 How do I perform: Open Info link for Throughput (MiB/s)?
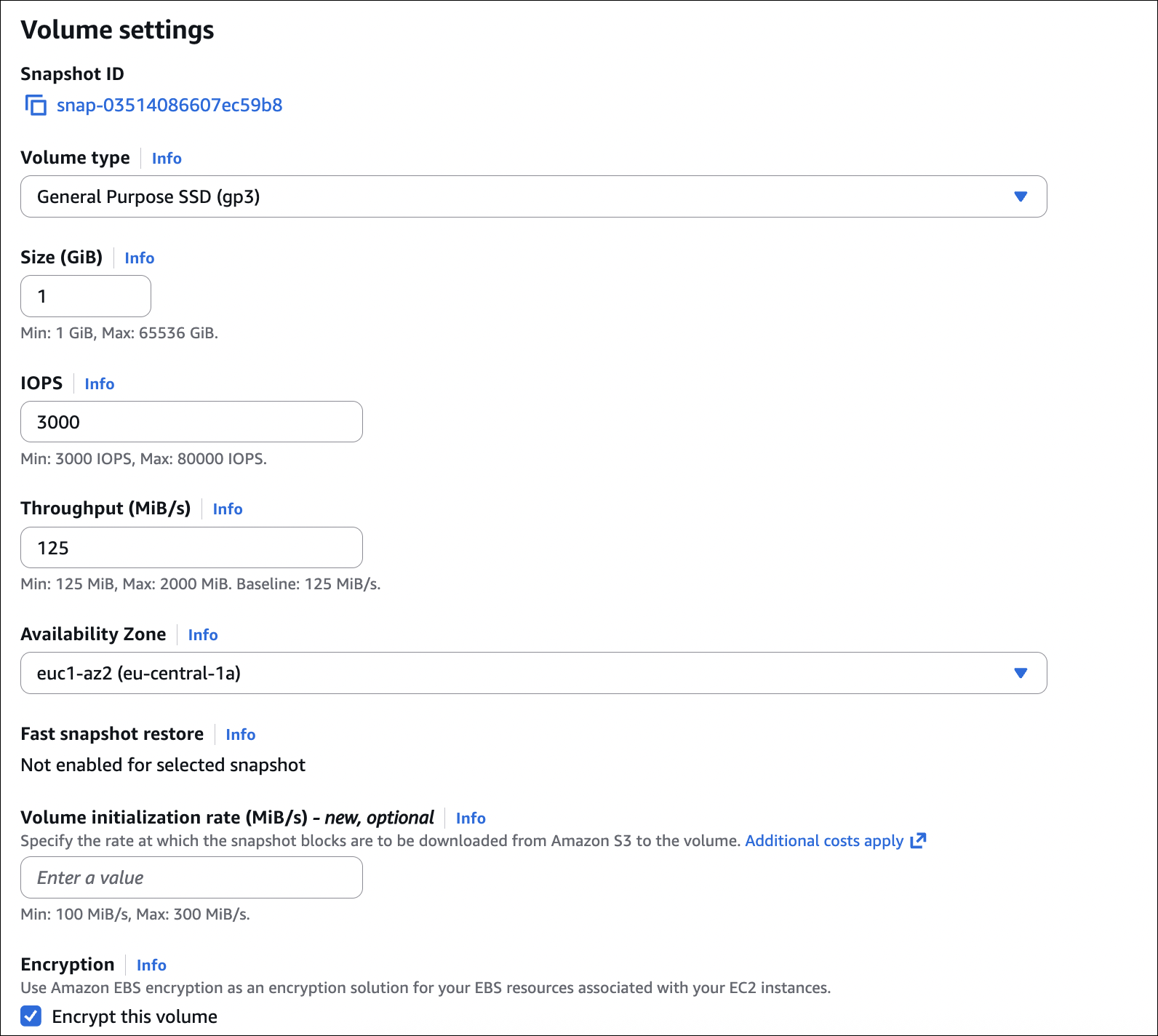pos(228,509)
